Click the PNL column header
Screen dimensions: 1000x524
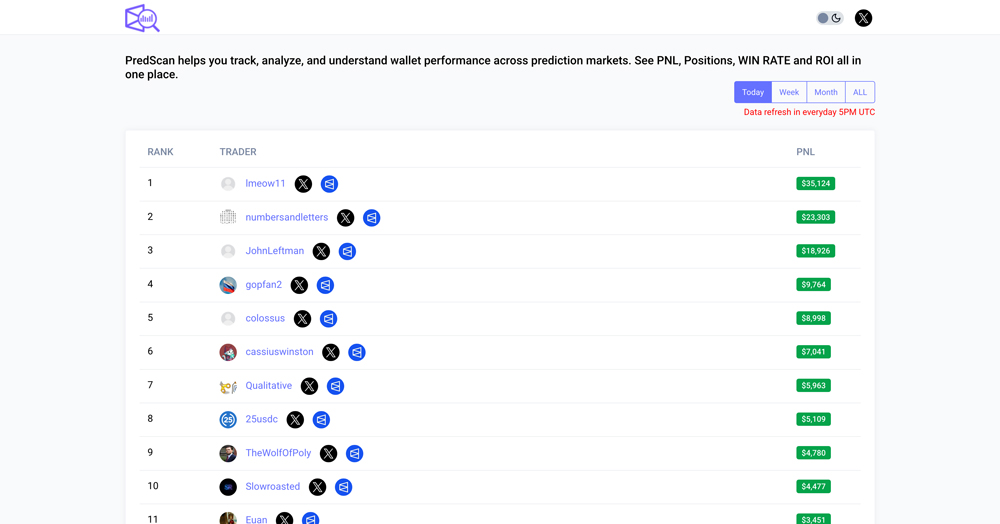(x=805, y=152)
